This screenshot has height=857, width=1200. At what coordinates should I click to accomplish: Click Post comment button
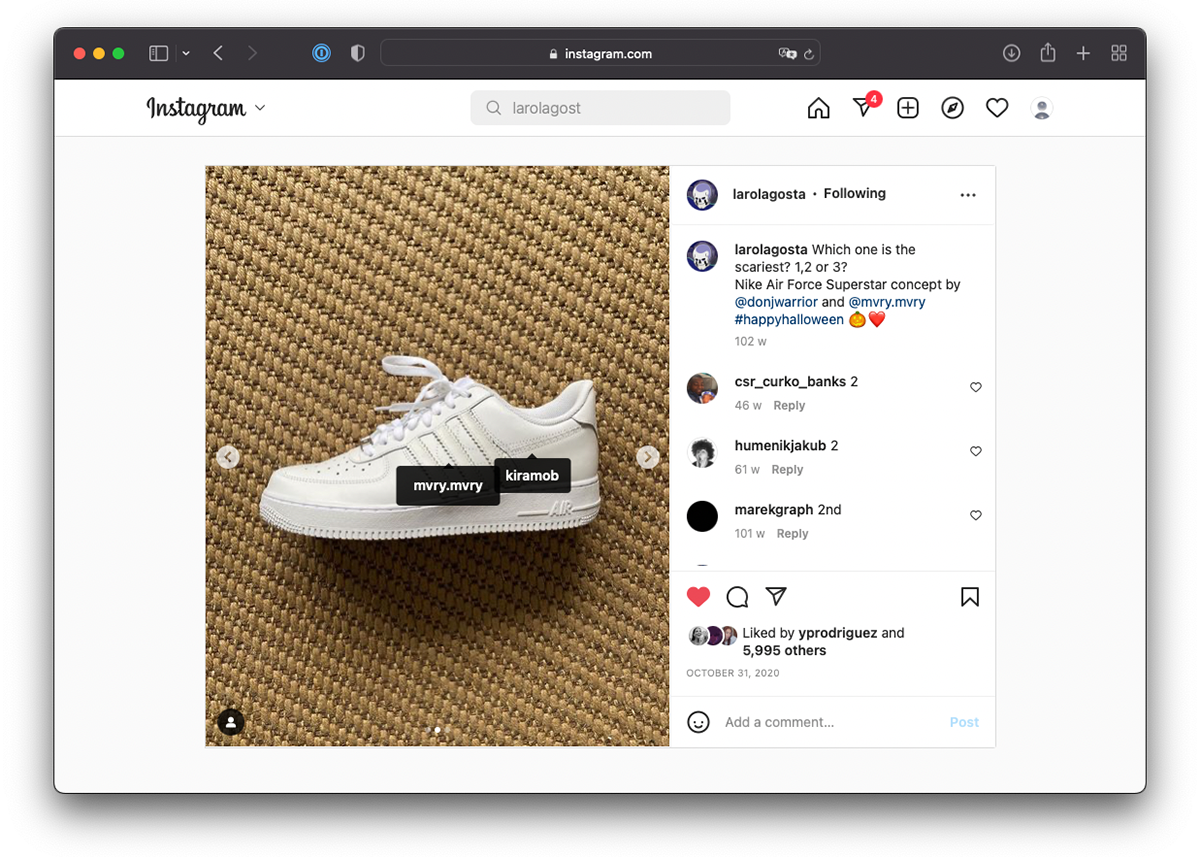pos(964,722)
